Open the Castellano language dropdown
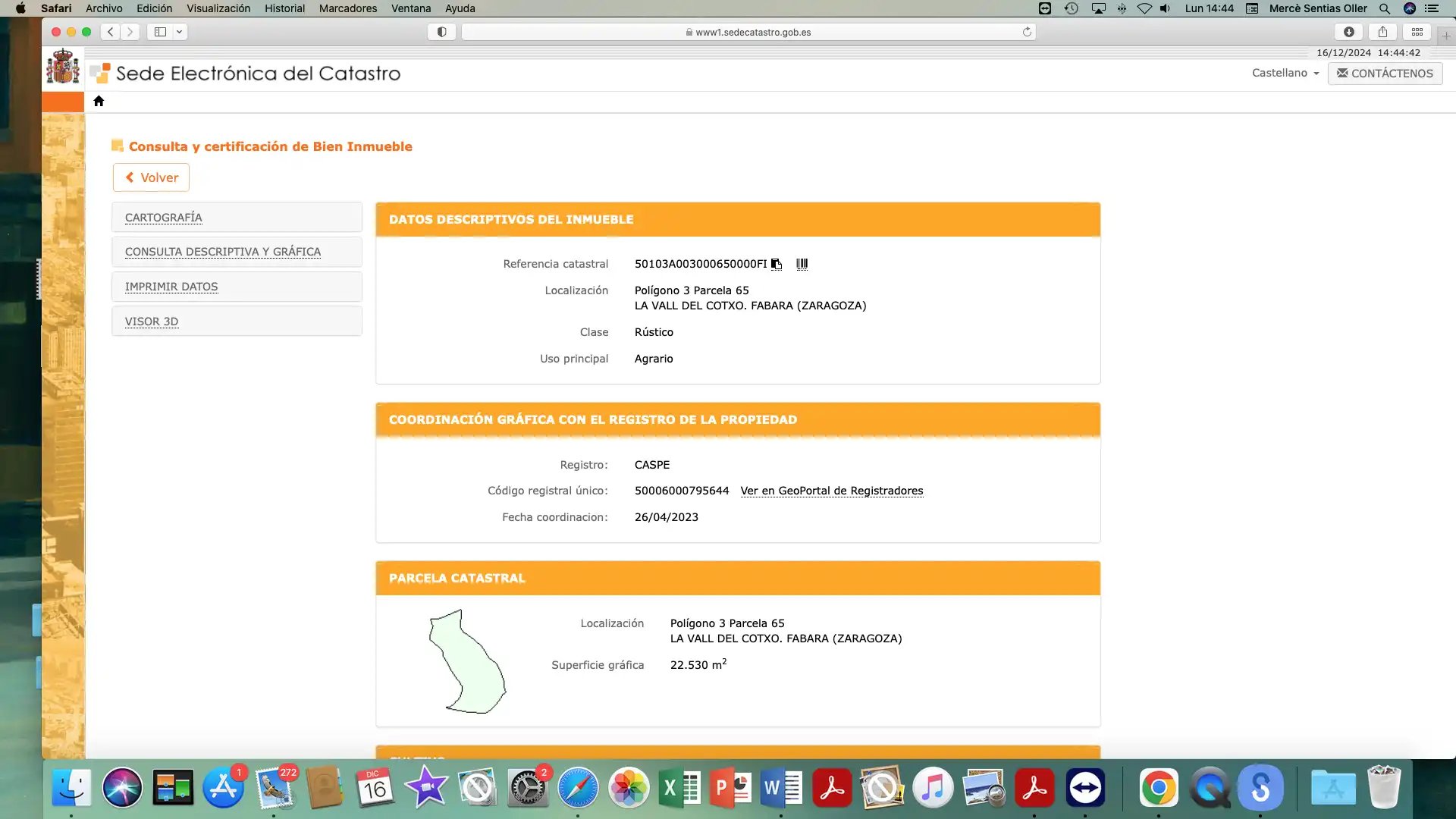This screenshot has height=819, width=1456. 1285,73
